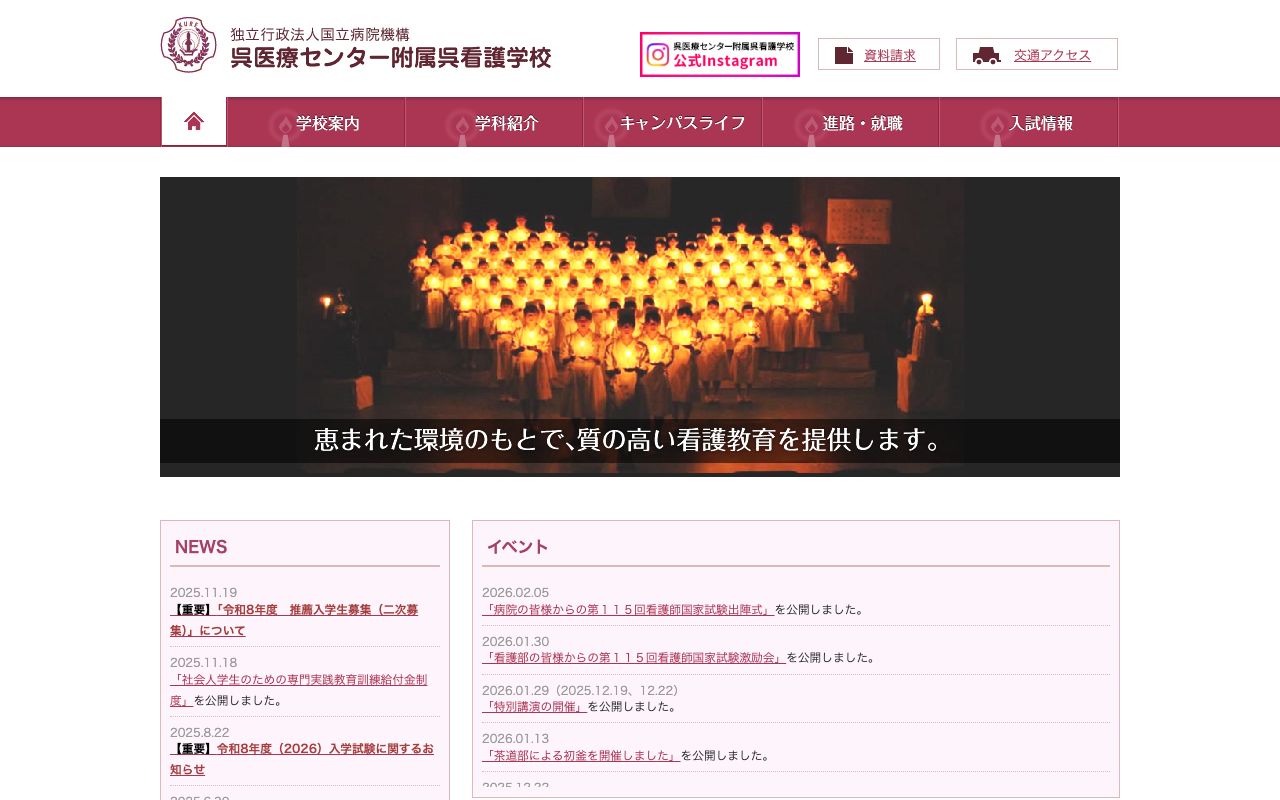Click the document icon beside 資料請求
1280x800 pixels.
844,54
